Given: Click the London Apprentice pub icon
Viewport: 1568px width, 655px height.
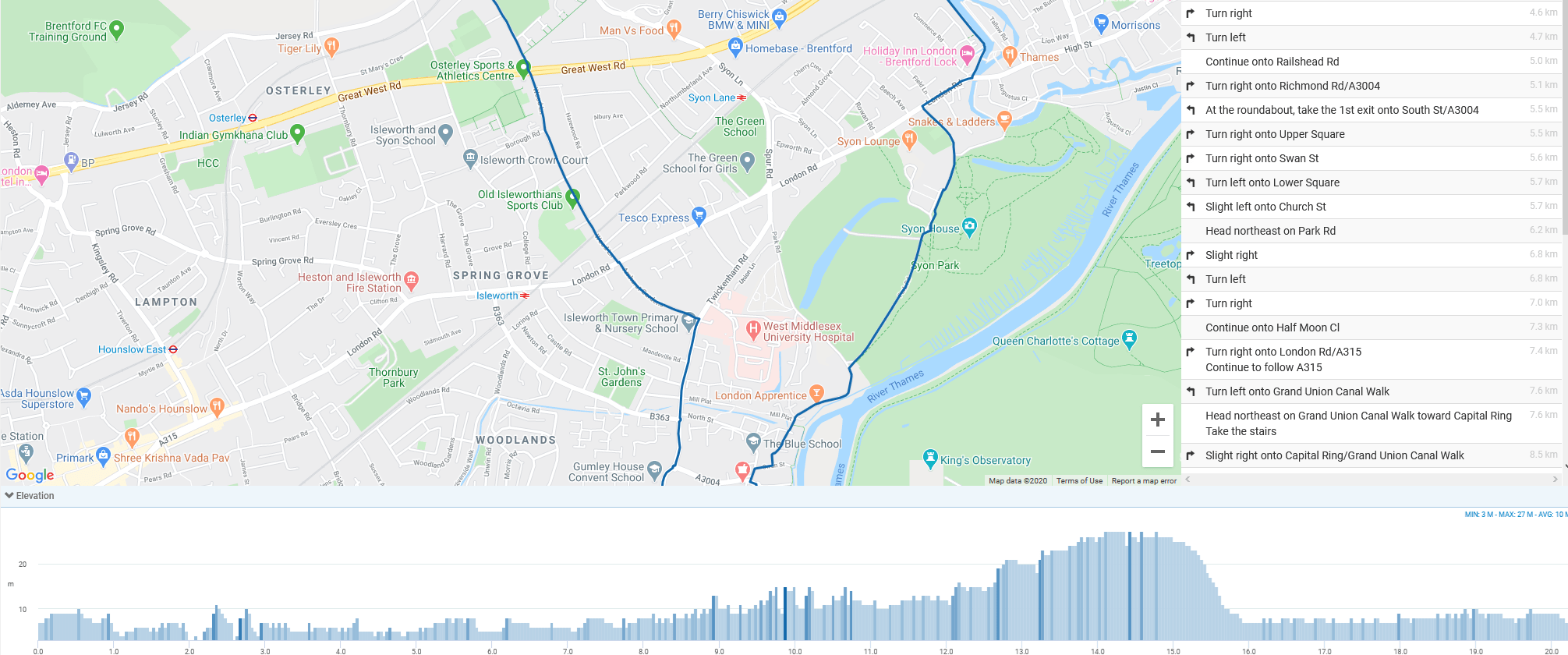Looking at the screenshot, I should pyautogui.click(x=816, y=394).
